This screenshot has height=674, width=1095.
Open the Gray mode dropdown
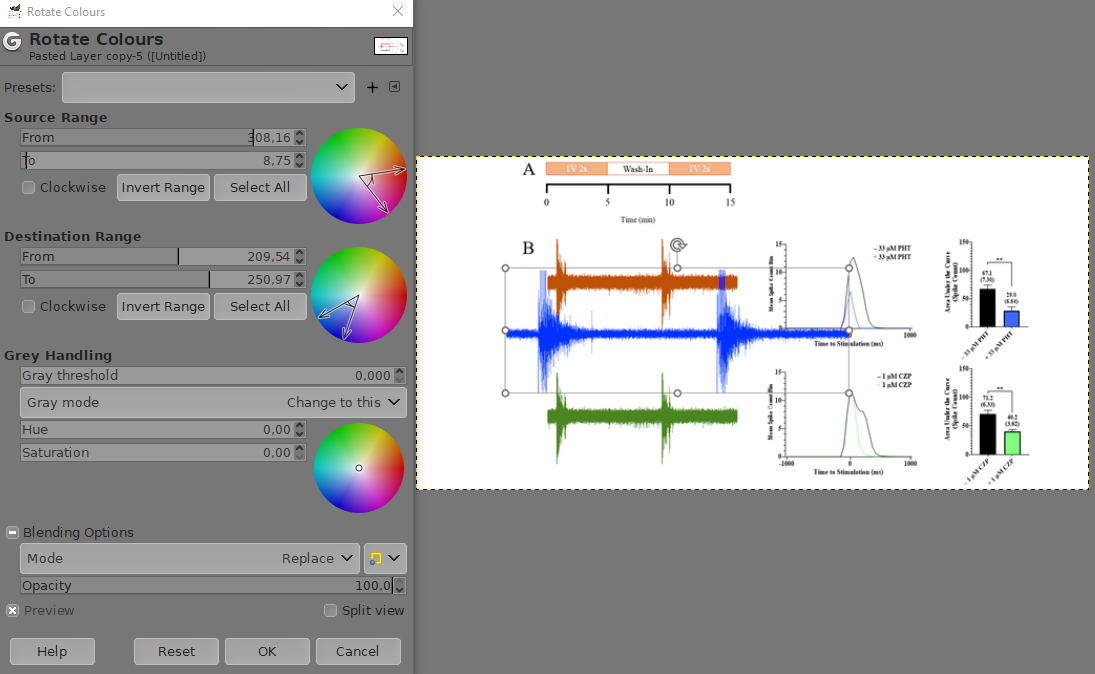213,402
